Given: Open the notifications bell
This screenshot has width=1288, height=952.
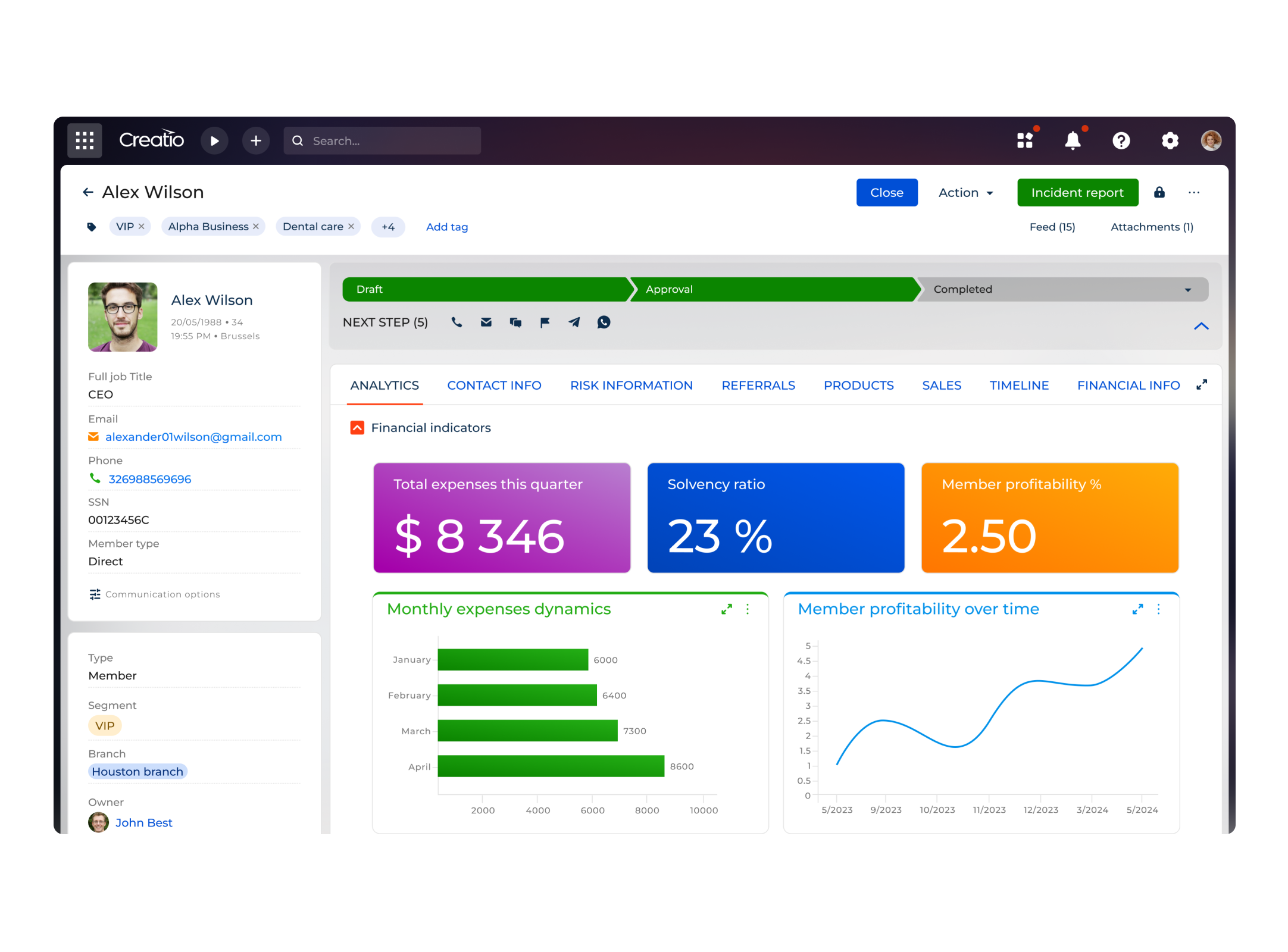Looking at the screenshot, I should pyautogui.click(x=1073, y=140).
